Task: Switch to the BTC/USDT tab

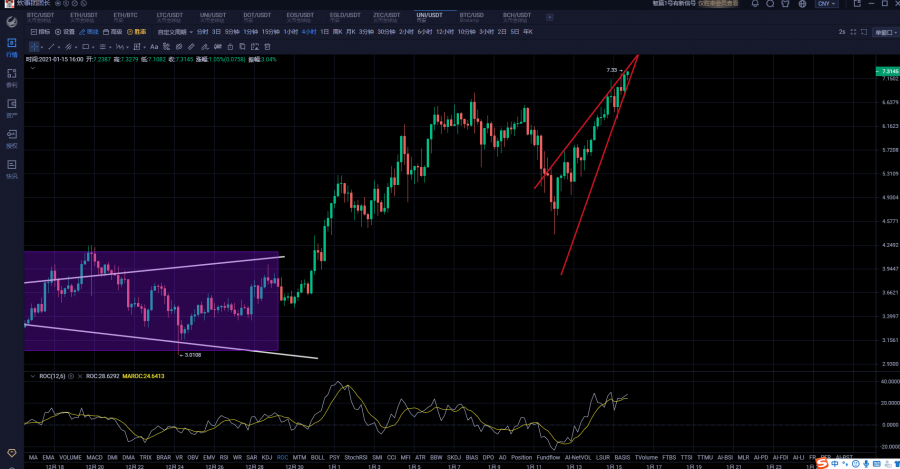Action: 41,17
